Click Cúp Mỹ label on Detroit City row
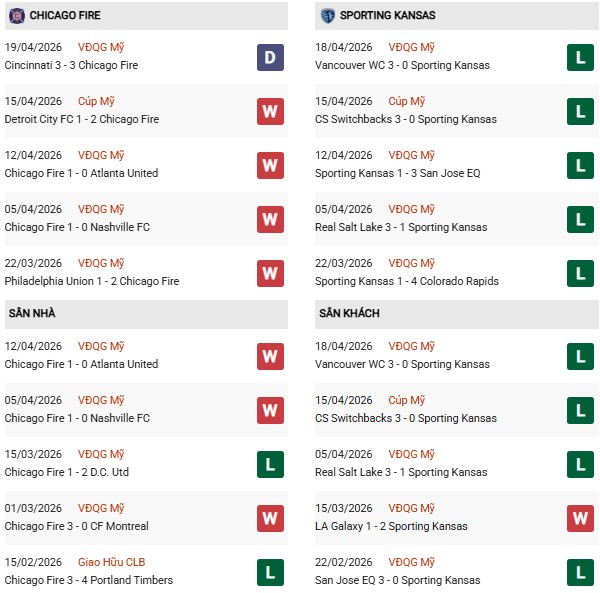This screenshot has height=593, width=600. pos(96,102)
